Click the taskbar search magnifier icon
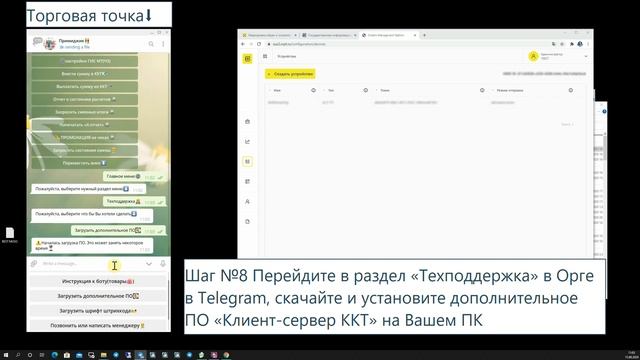The width and height of the screenshot is (640, 360). pos(18,355)
